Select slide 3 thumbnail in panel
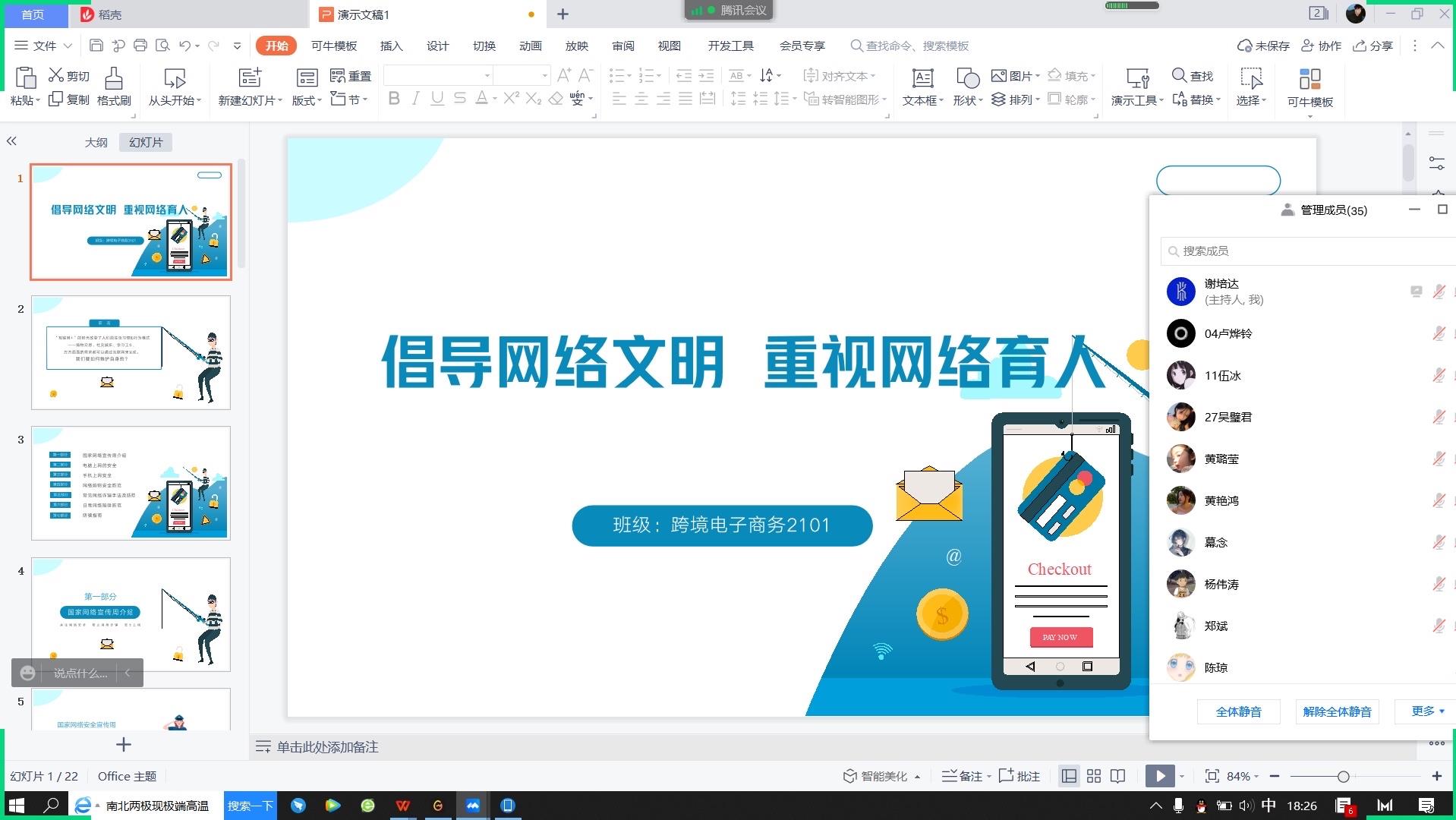This screenshot has width=1456, height=820. (131, 483)
